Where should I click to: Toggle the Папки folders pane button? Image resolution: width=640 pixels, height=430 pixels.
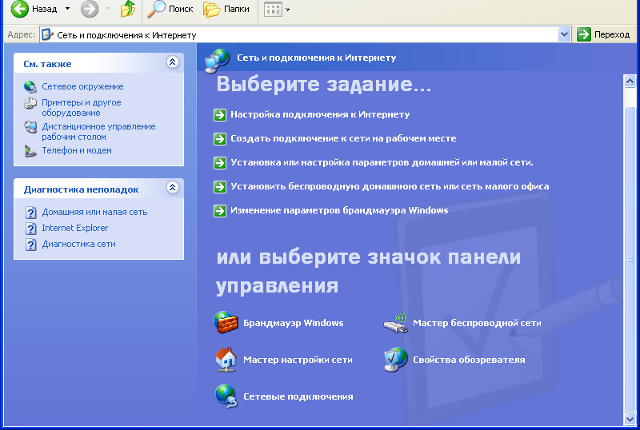tap(227, 10)
